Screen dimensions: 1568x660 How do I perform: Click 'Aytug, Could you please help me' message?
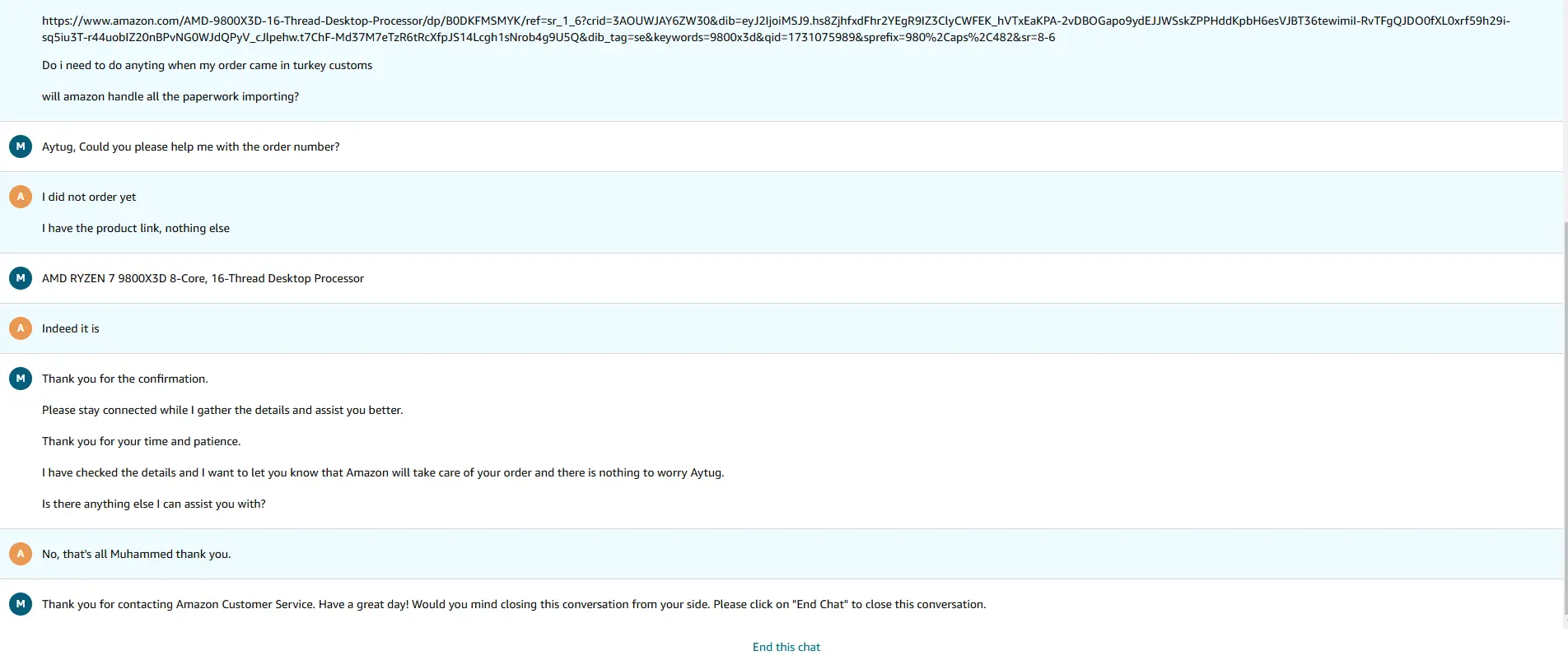point(190,146)
